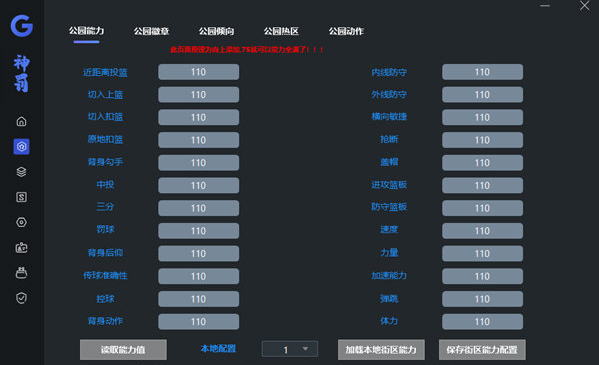Viewport: 599px width, 365px height.
Task: Click the 防守篮板 value field
Action: (482, 208)
